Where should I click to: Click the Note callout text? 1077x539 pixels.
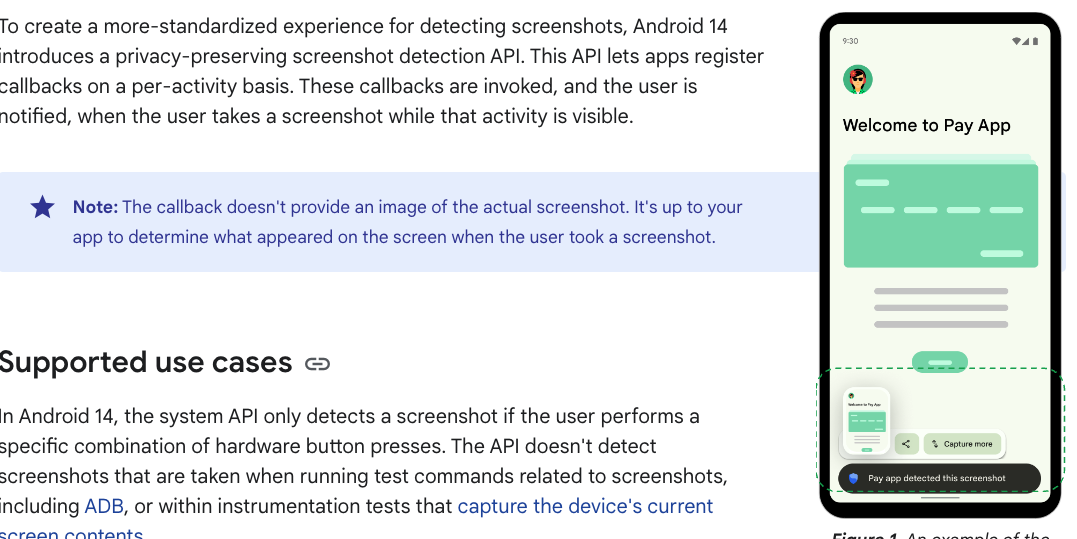pyautogui.click(x=408, y=222)
